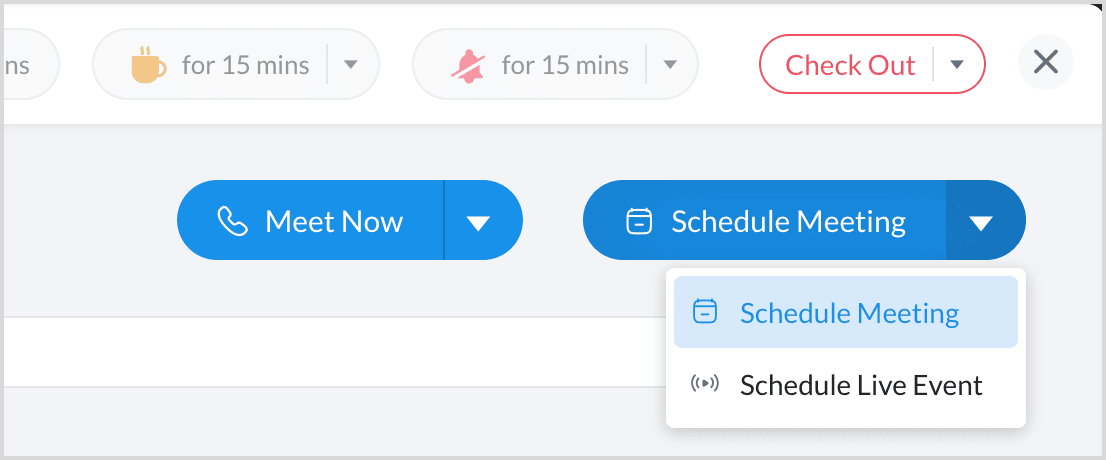Image resolution: width=1106 pixels, height=460 pixels.
Task: Expand the break duration dropdown arrow
Action: click(351, 65)
